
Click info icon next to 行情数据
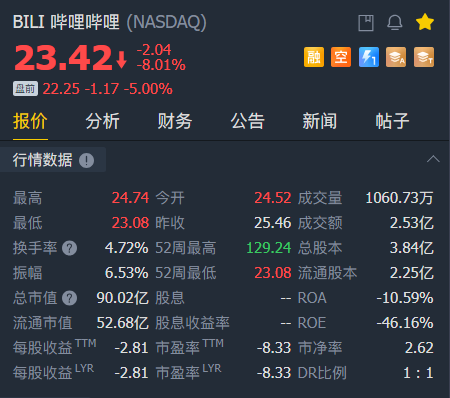(x=87, y=161)
